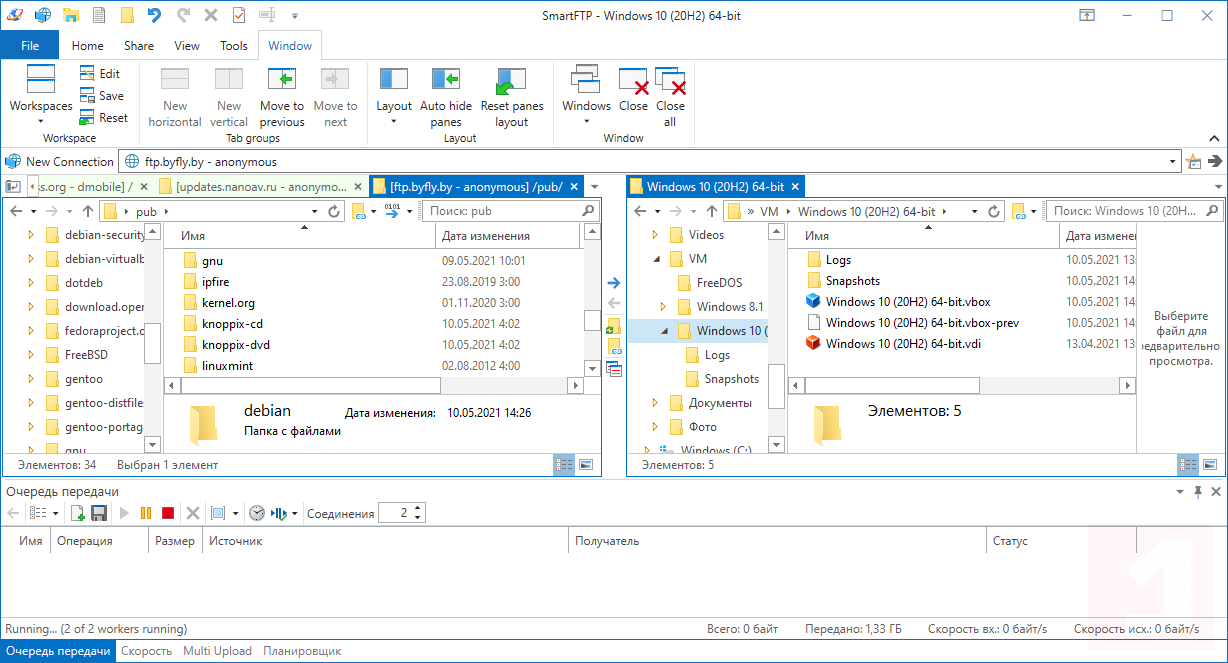This screenshot has height=663, width=1228.
Task: Click the local search field for Windows 10 folder
Action: (1133, 211)
